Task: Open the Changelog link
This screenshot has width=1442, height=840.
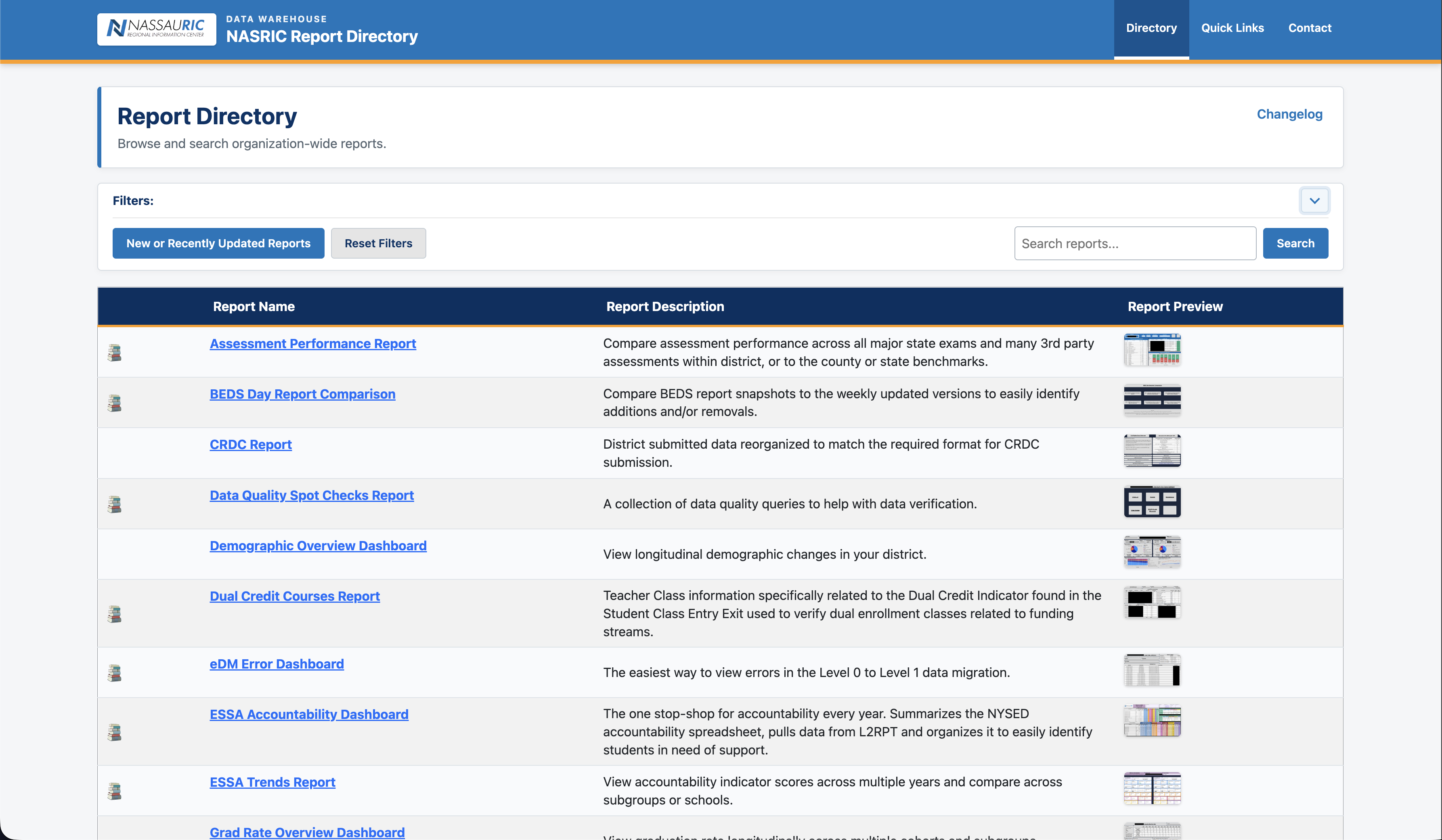Action: (x=1290, y=114)
